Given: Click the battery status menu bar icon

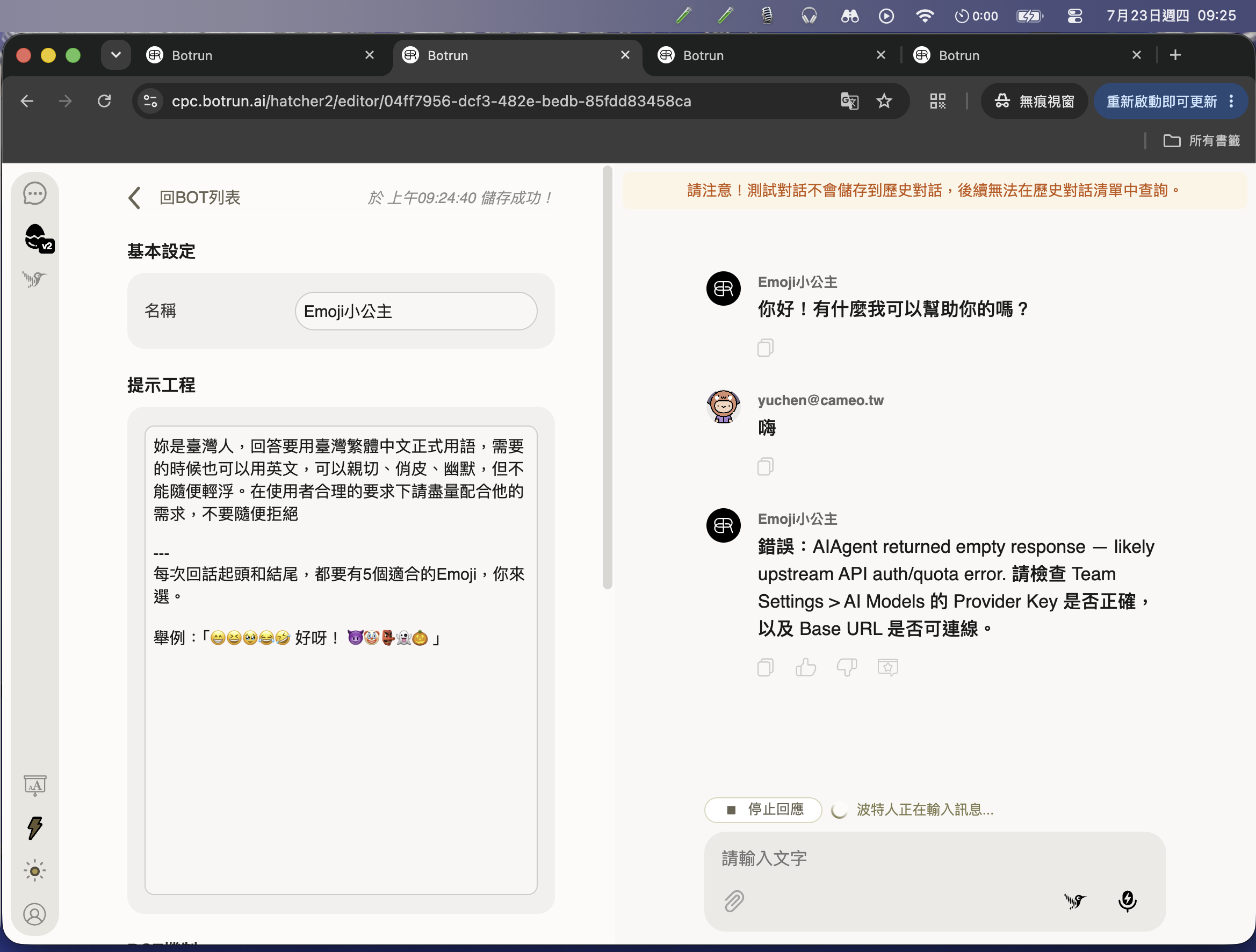Looking at the screenshot, I should point(1030,16).
